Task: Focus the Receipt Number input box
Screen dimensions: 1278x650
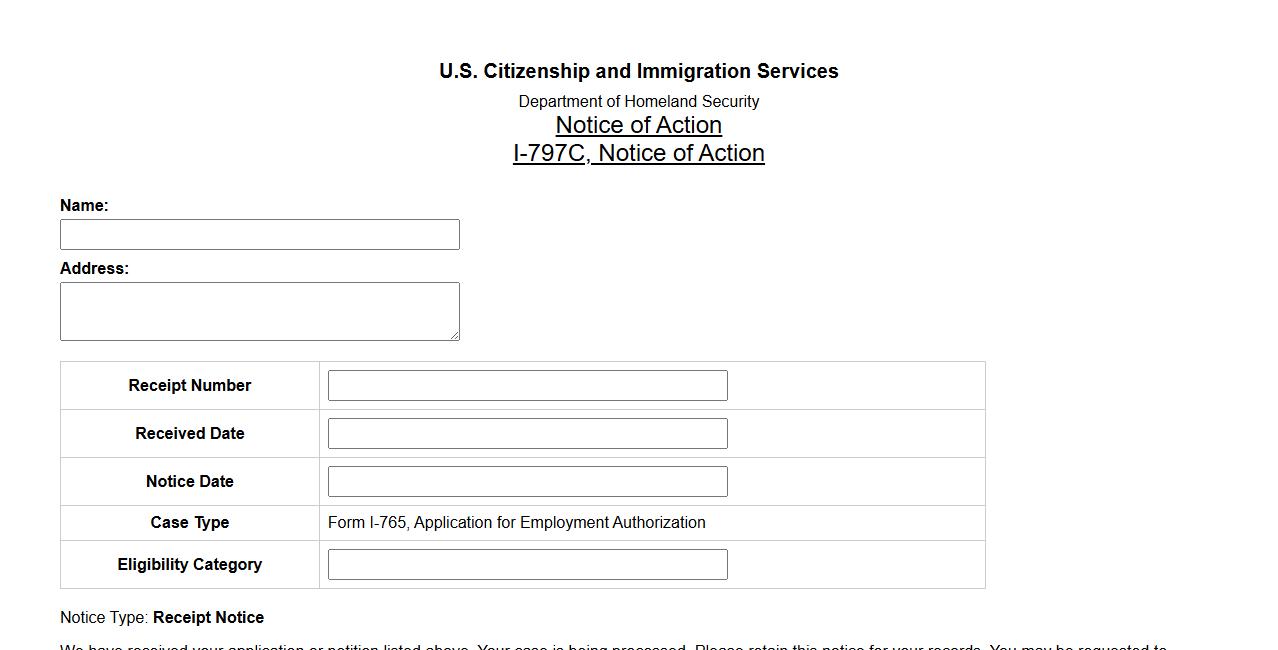Action: coord(527,386)
